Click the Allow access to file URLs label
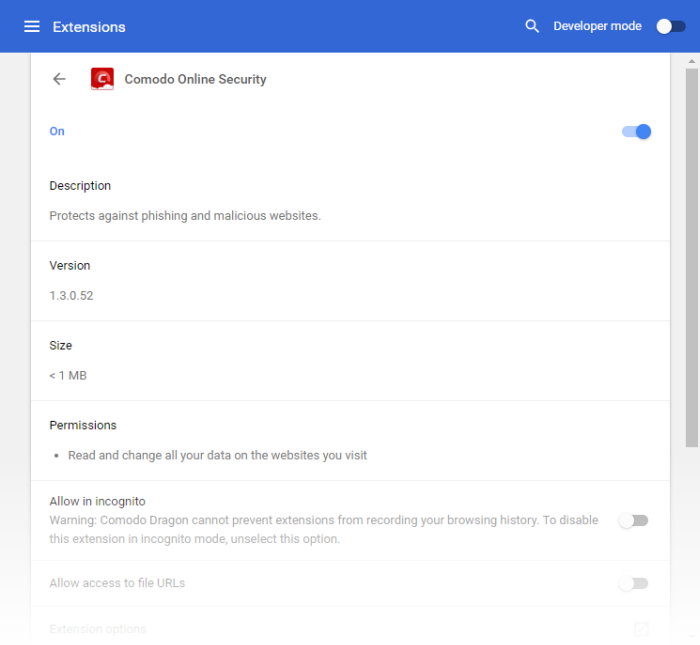Image resolution: width=700 pixels, height=645 pixels. point(117,583)
